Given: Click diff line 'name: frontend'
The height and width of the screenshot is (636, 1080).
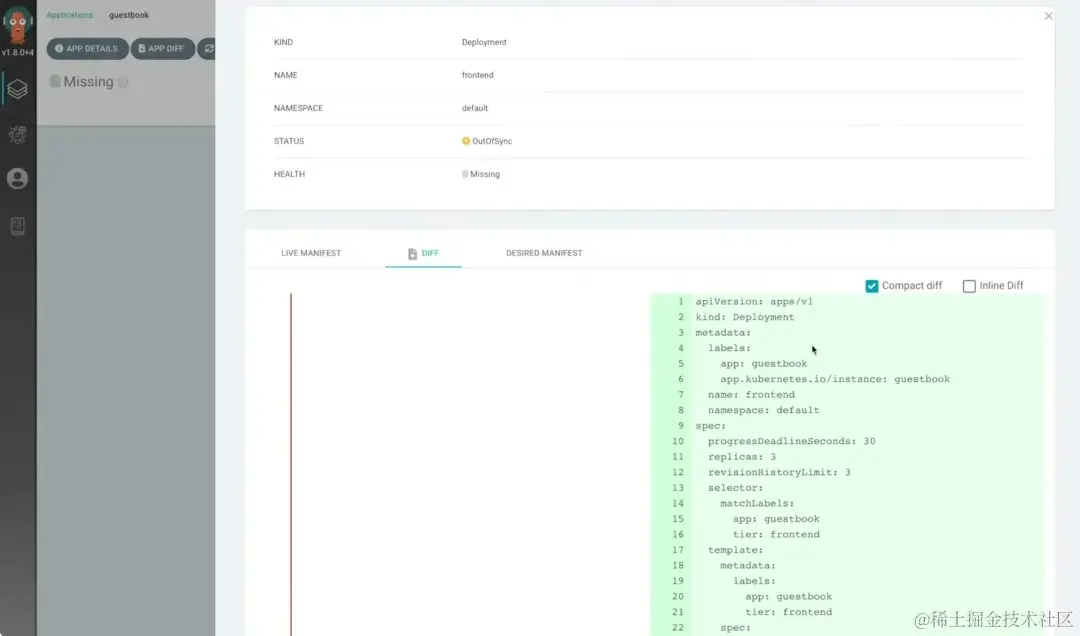Looking at the screenshot, I should click(x=751, y=395).
